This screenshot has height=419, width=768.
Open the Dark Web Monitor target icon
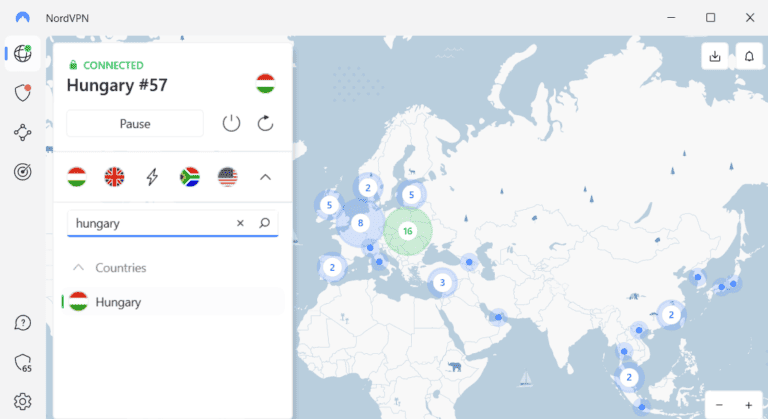coord(22,172)
